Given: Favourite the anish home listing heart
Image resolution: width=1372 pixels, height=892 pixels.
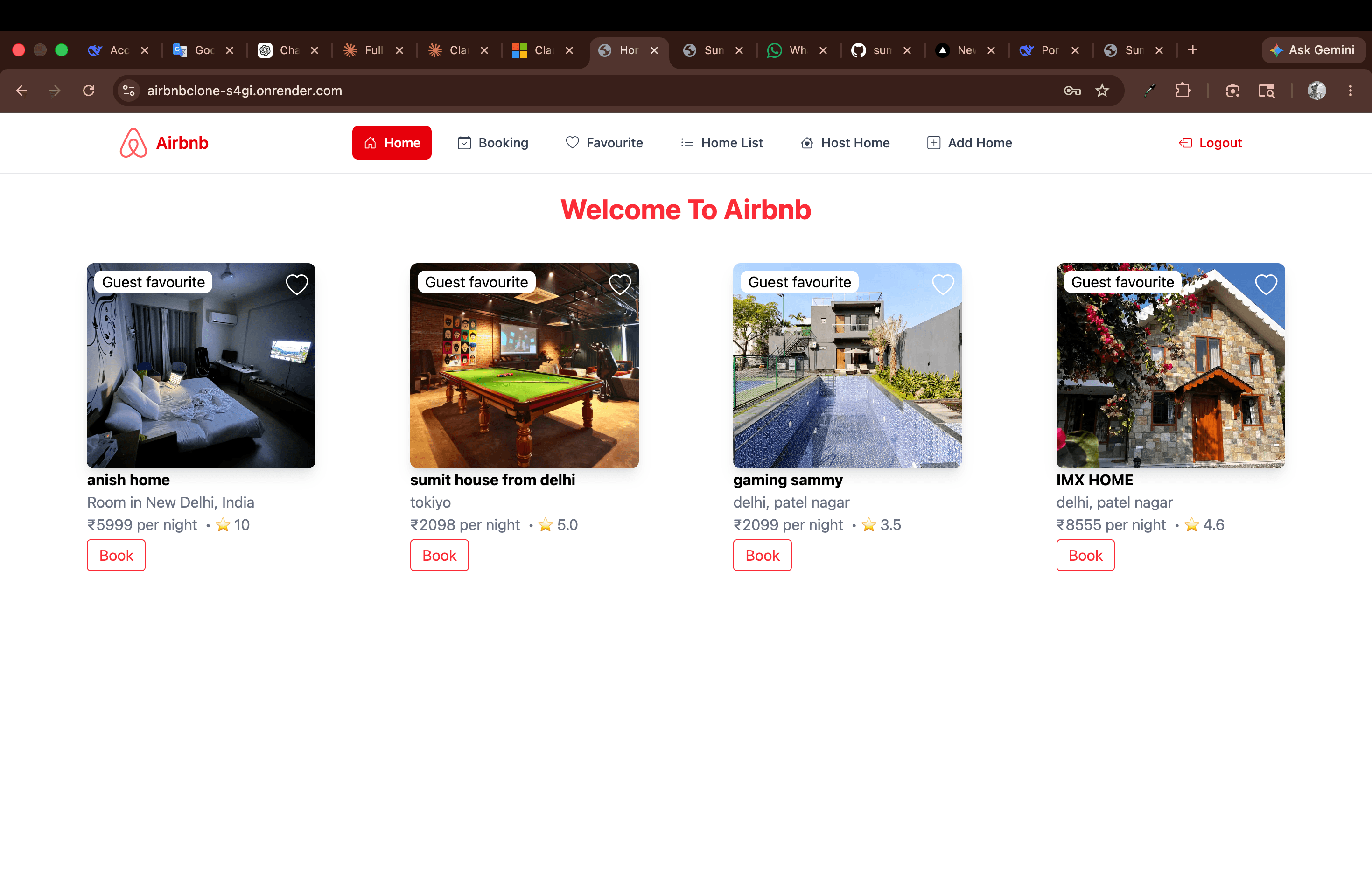Looking at the screenshot, I should (297, 284).
